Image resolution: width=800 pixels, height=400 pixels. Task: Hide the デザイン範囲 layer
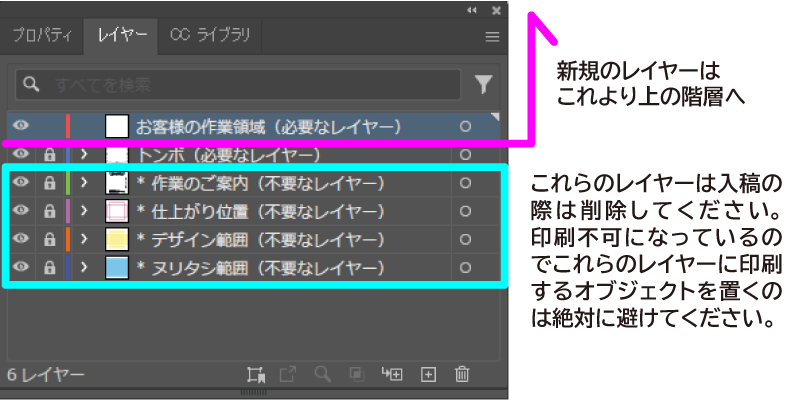(20, 239)
